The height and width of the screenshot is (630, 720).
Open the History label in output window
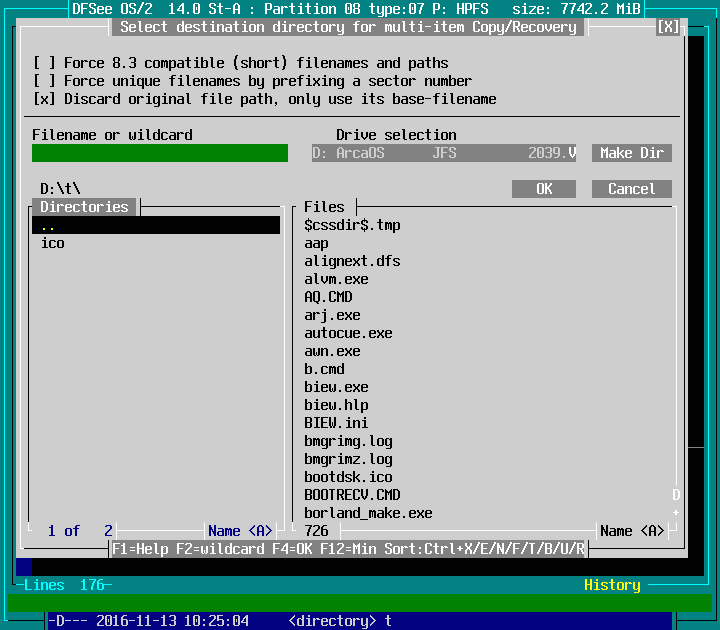[612, 585]
